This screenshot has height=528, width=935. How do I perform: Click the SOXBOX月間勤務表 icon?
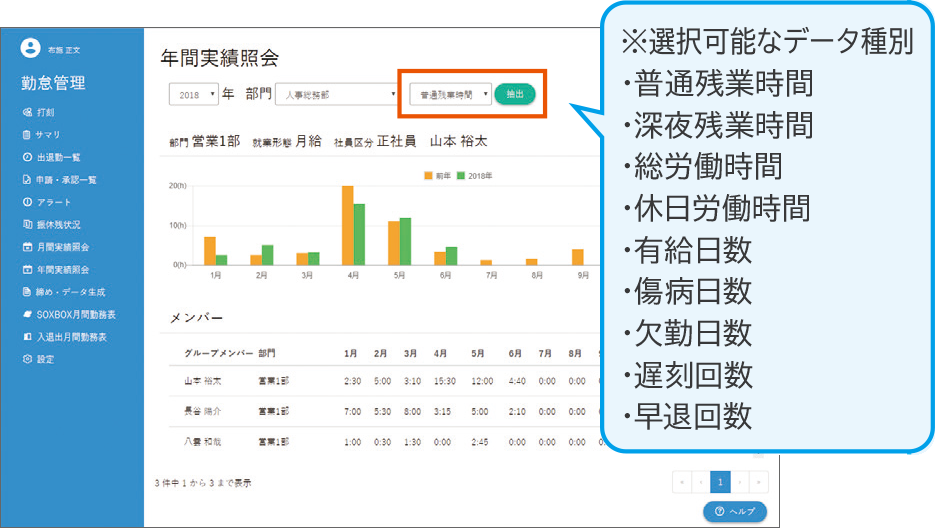point(27,315)
